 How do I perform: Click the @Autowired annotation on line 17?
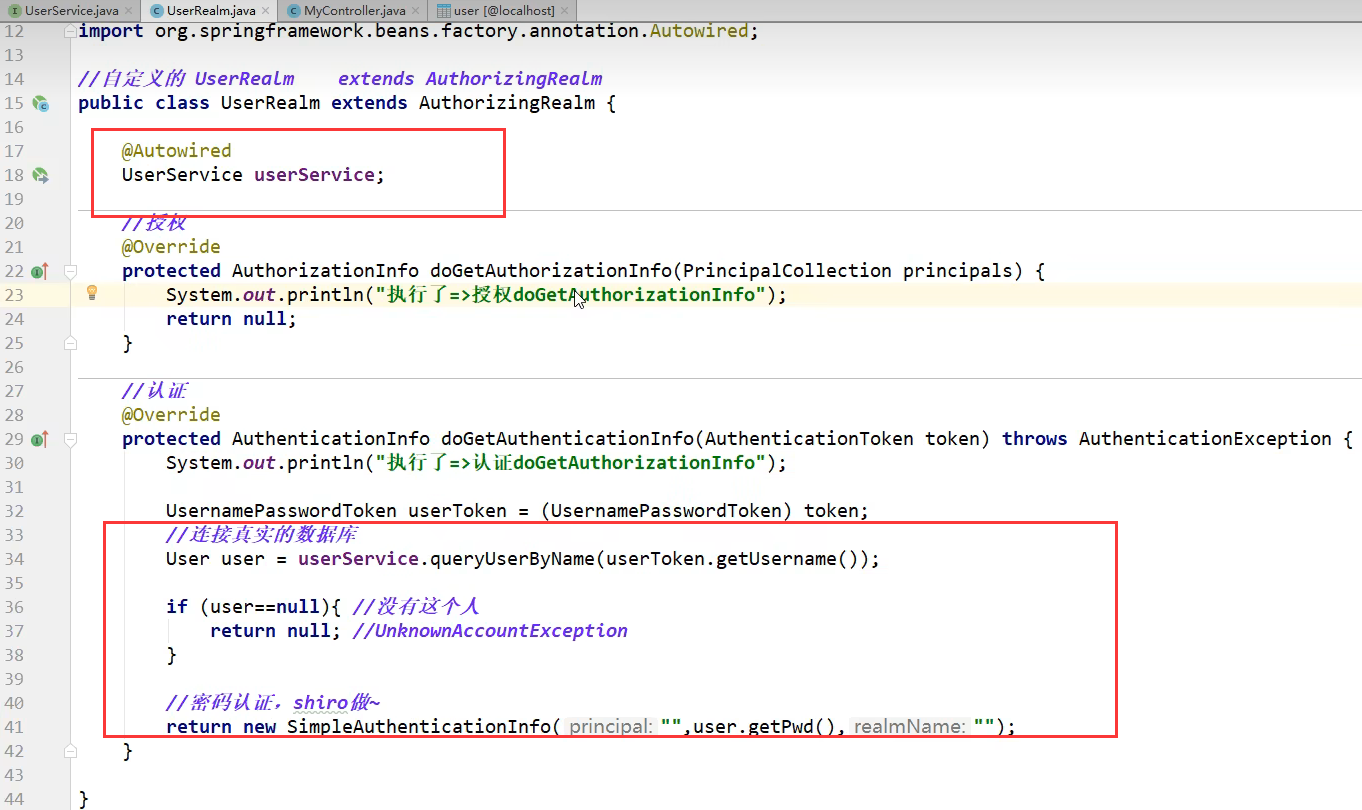coord(176,151)
